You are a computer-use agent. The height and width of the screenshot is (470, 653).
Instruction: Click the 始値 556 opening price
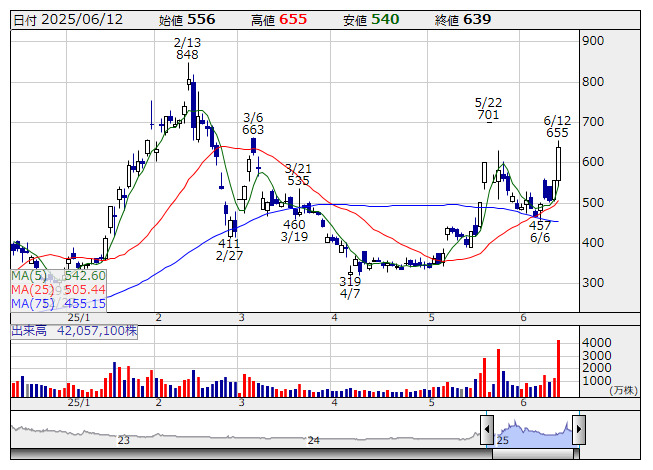(x=187, y=20)
